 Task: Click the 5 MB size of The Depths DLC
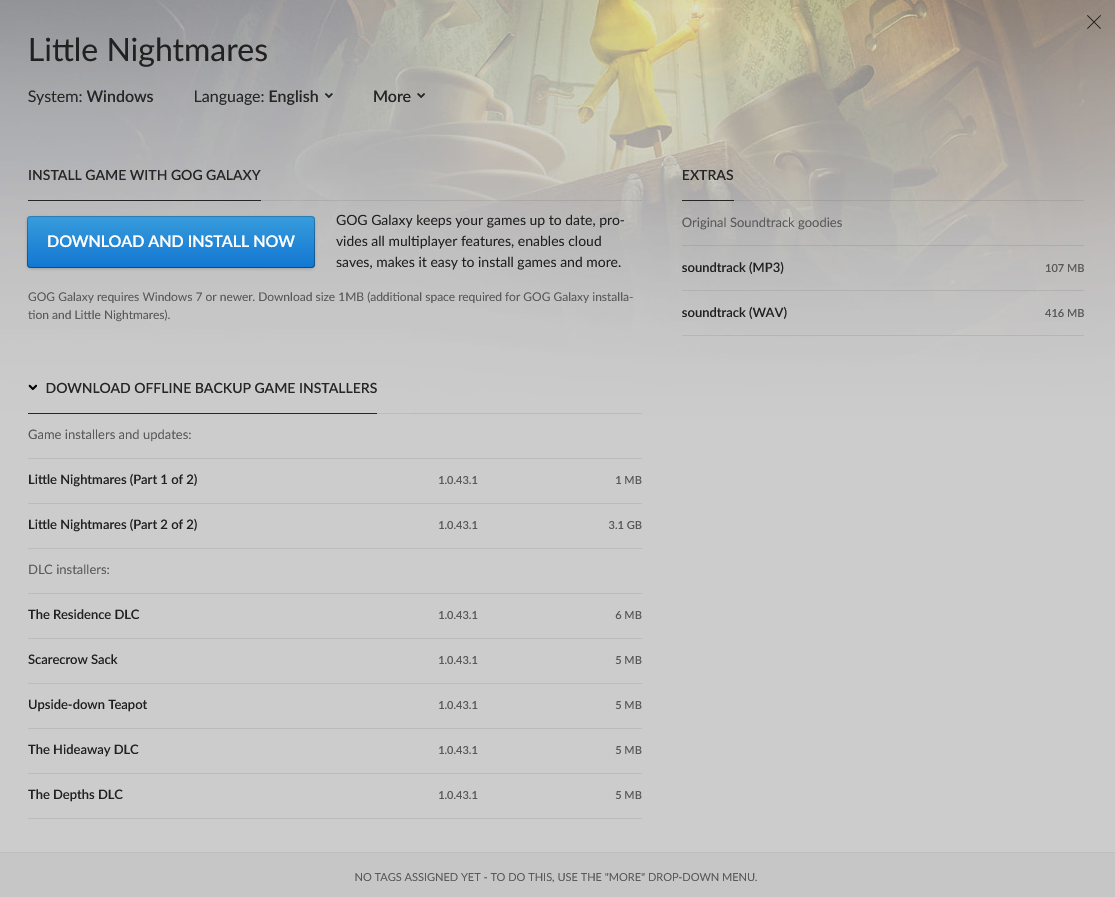628,795
